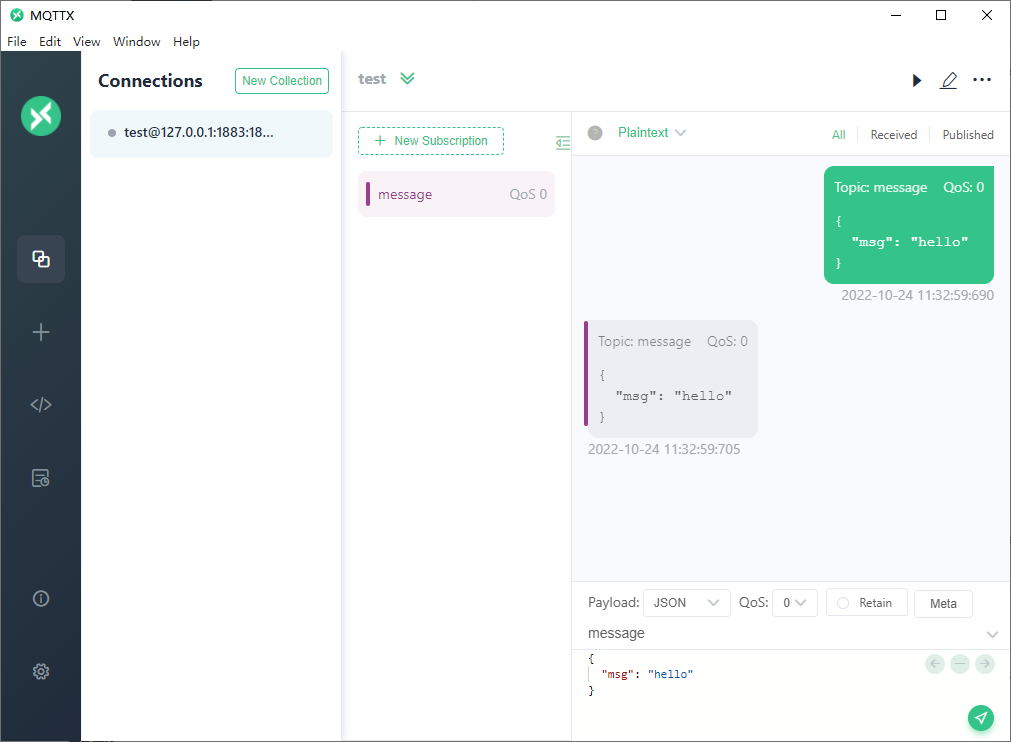This screenshot has width=1011, height=742.
Task: Open the Help menu
Action: click(x=186, y=41)
